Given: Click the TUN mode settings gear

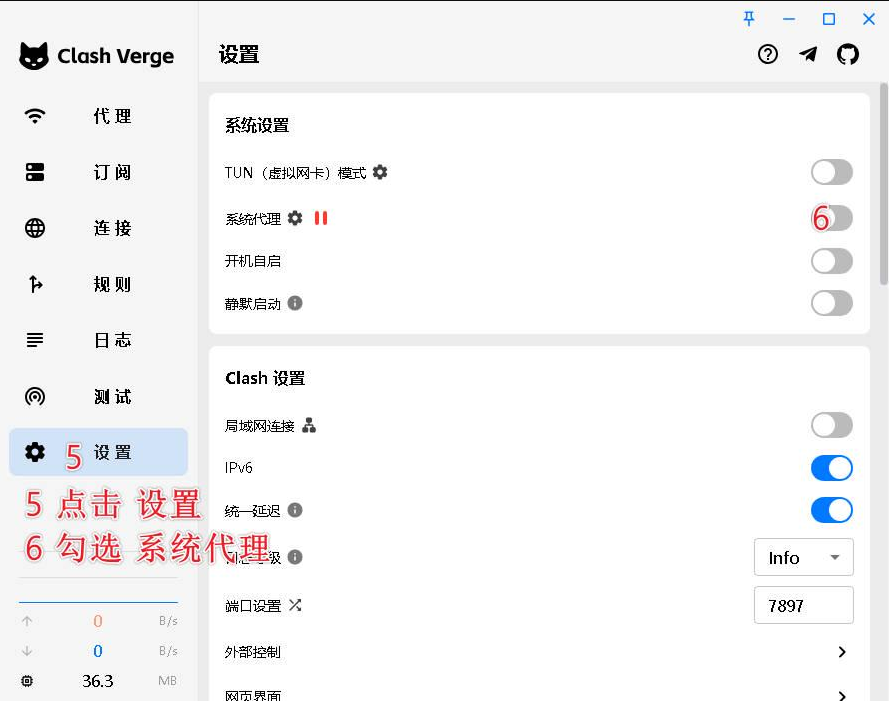Looking at the screenshot, I should click(380, 172).
